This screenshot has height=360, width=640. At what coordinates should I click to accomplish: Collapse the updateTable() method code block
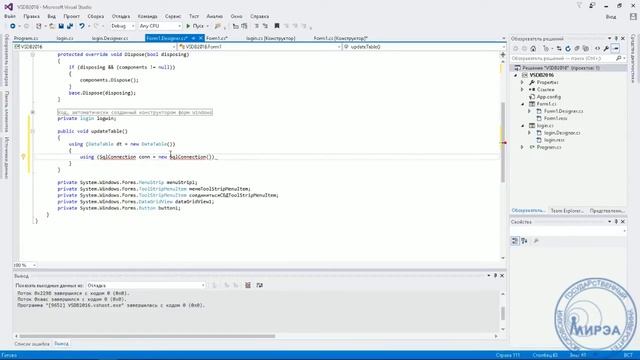point(33,131)
